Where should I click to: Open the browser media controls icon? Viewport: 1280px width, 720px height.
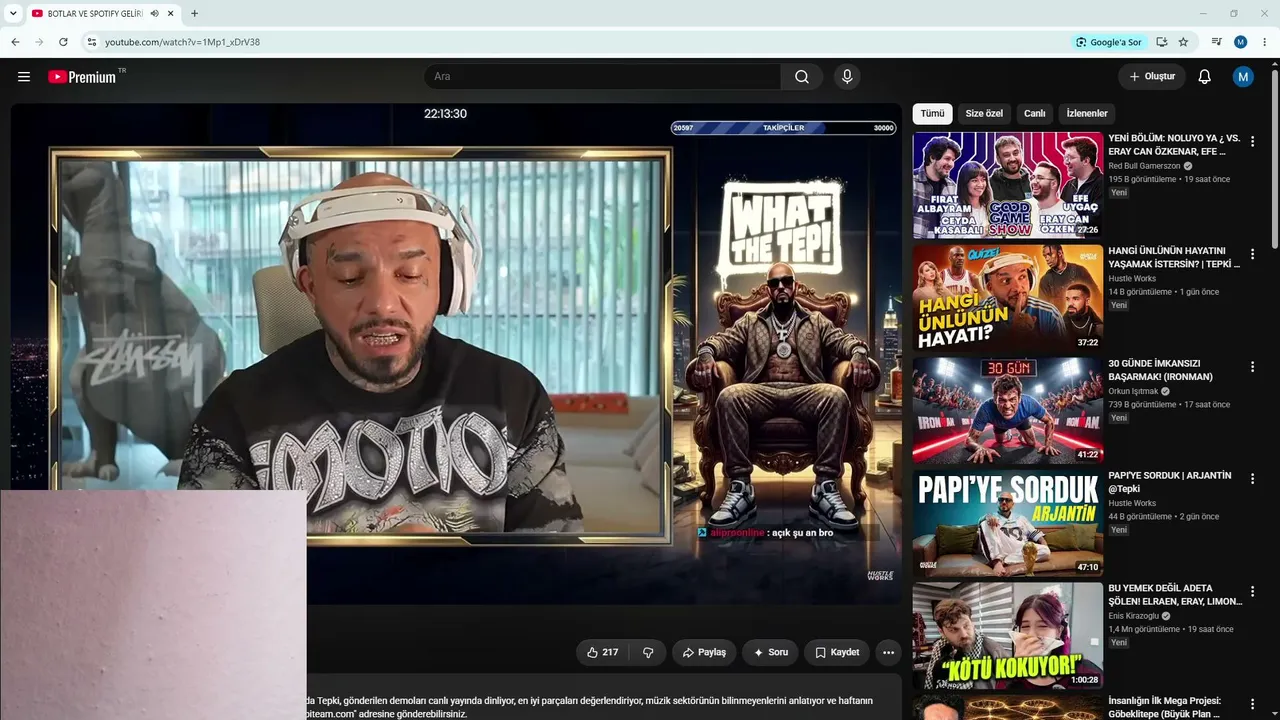(1217, 42)
